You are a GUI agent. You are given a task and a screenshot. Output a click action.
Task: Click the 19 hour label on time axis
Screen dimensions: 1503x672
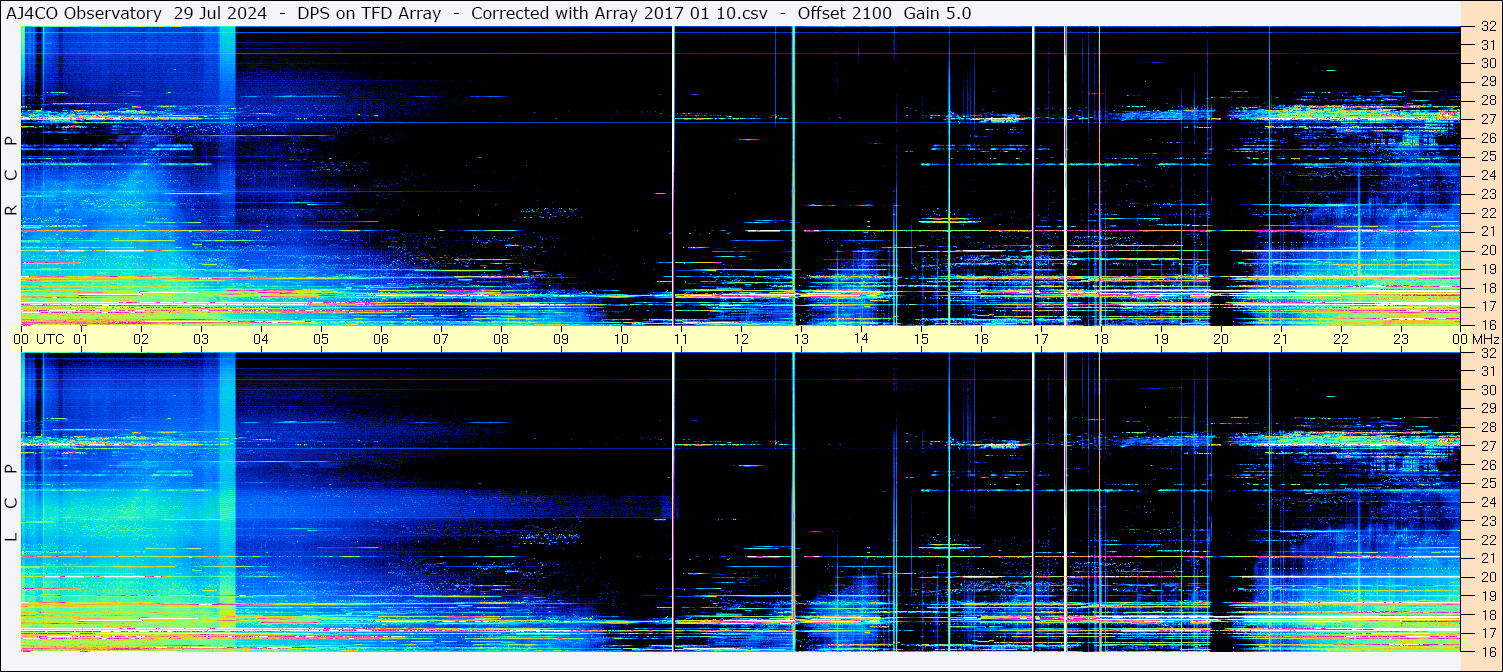coord(1161,339)
